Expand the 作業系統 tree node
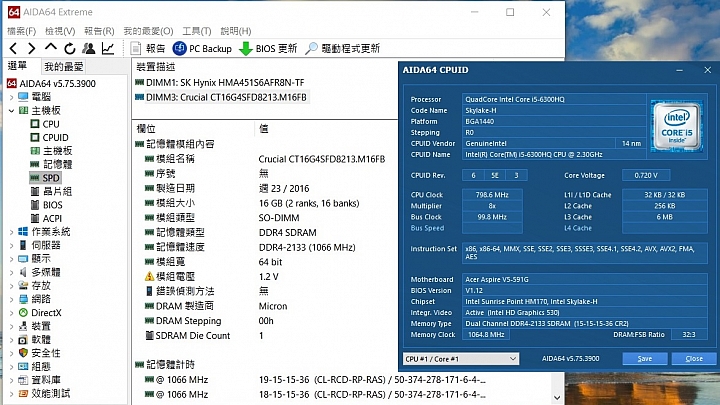The height and width of the screenshot is (405, 720). (x=10, y=231)
